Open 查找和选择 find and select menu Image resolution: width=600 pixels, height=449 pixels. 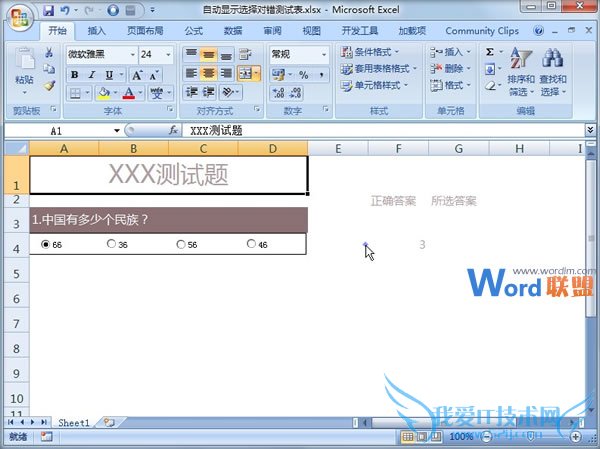coord(553,72)
